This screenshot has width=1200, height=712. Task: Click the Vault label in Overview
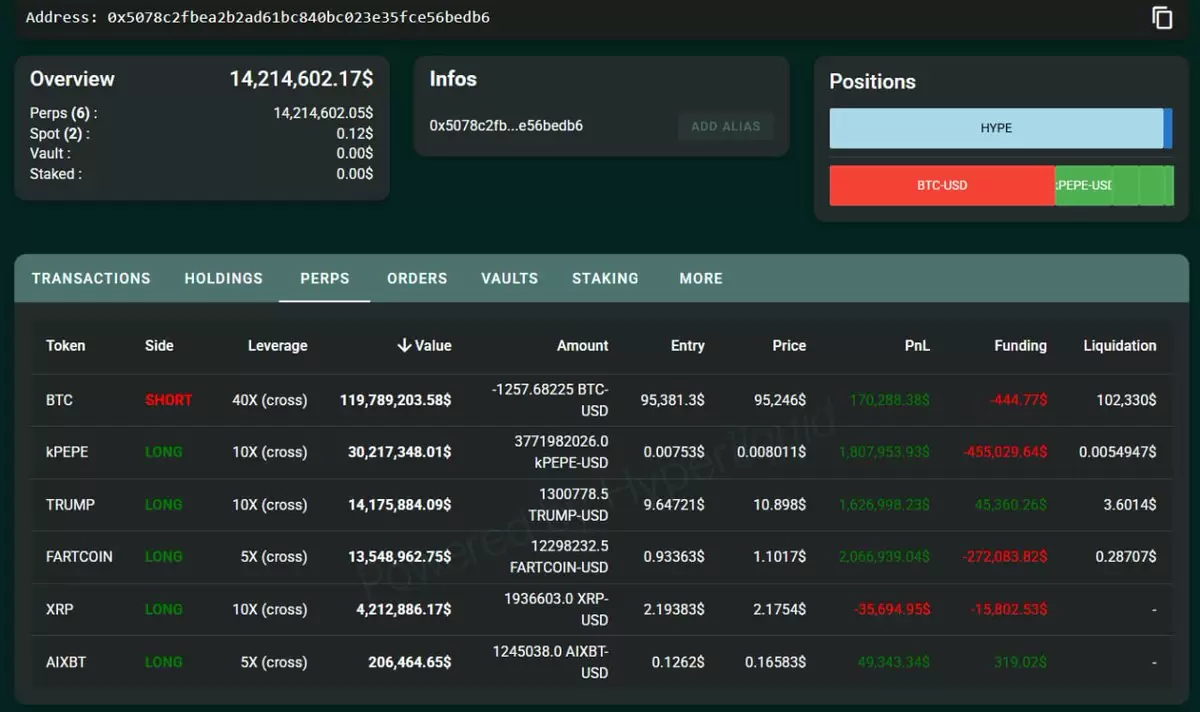tap(50, 153)
